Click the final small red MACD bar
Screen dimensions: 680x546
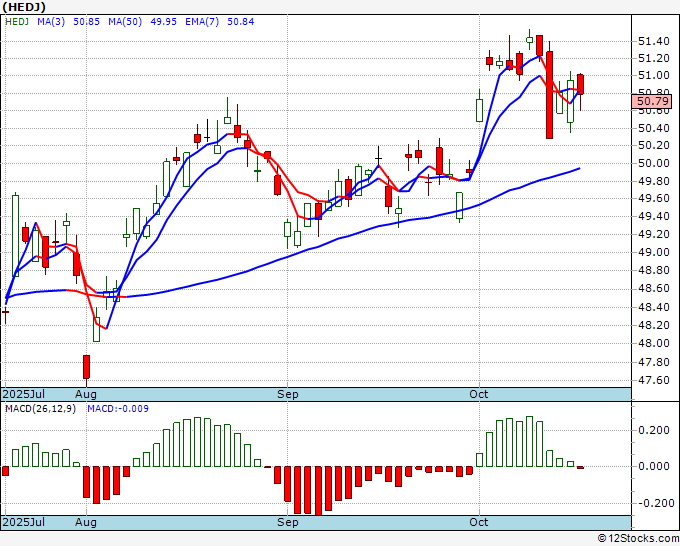580,468
